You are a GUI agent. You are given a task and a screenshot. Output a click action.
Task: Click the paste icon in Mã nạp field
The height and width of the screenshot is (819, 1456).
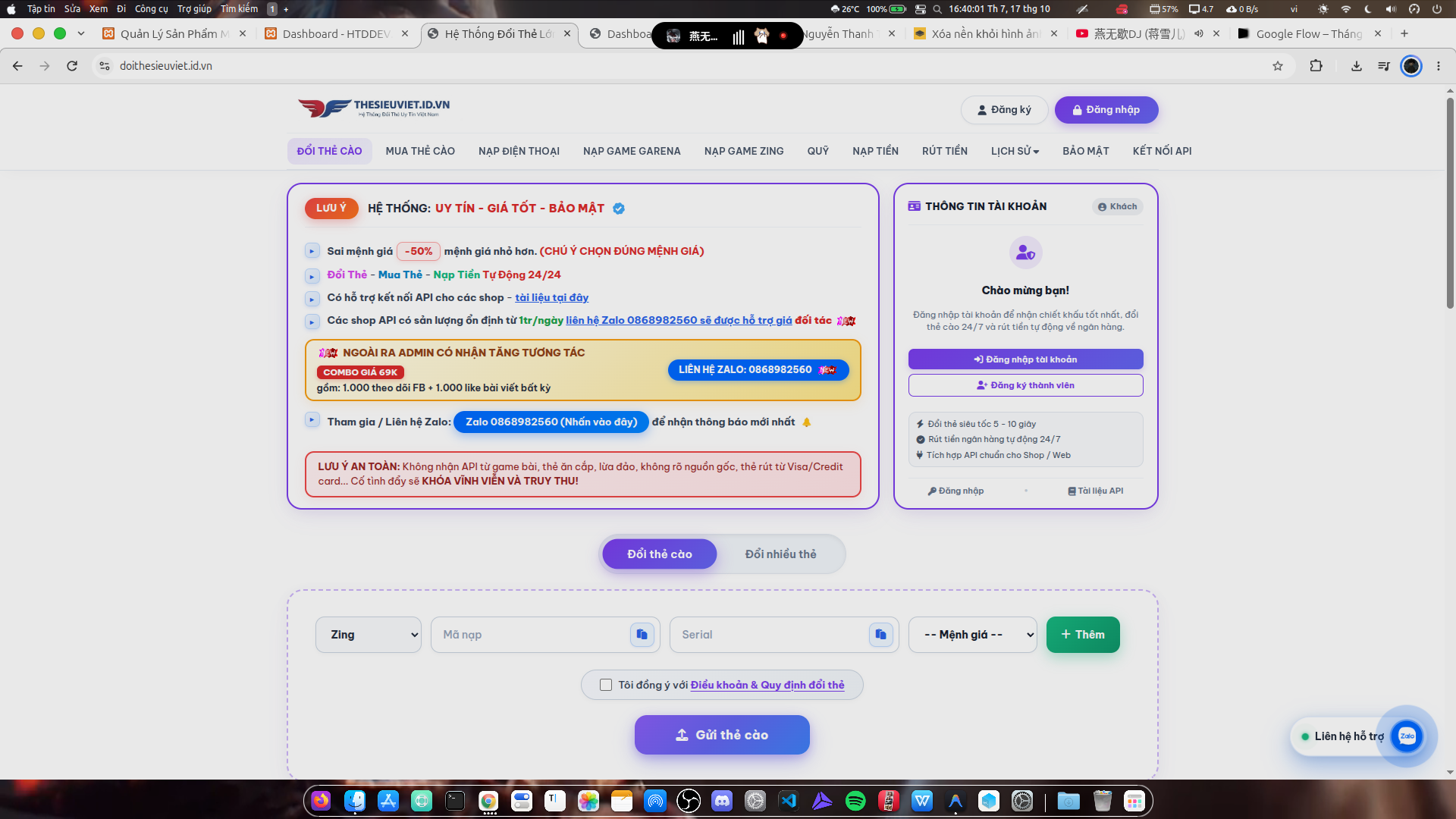[642, 635]
